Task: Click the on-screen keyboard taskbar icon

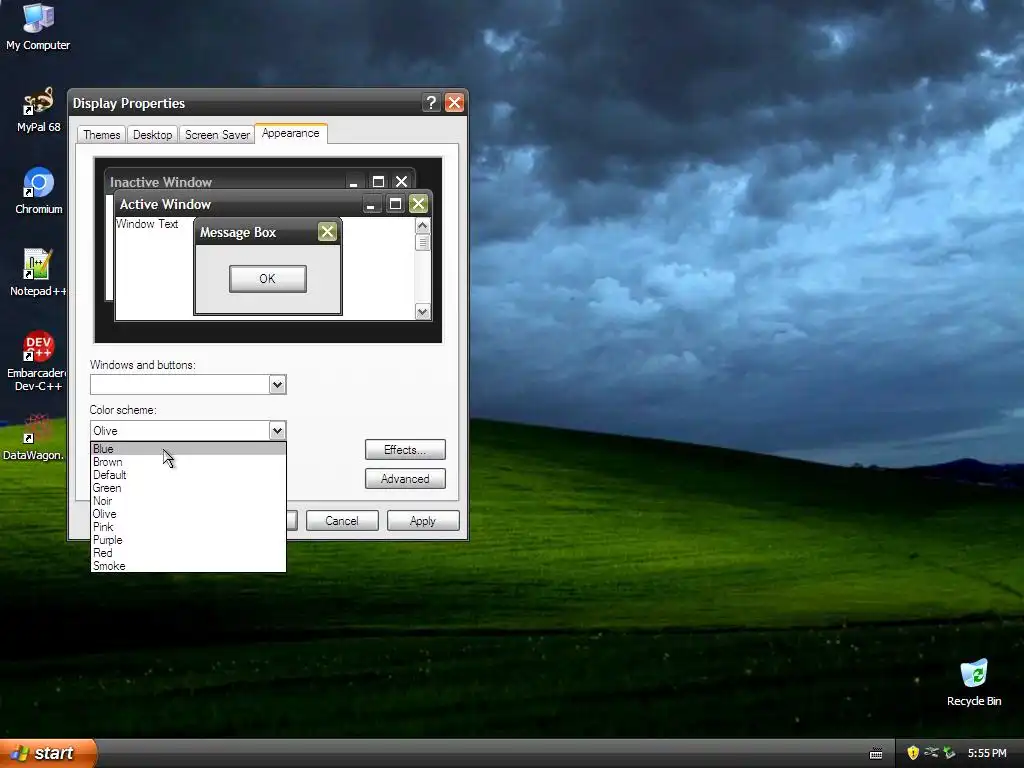Action: (876, 754)
